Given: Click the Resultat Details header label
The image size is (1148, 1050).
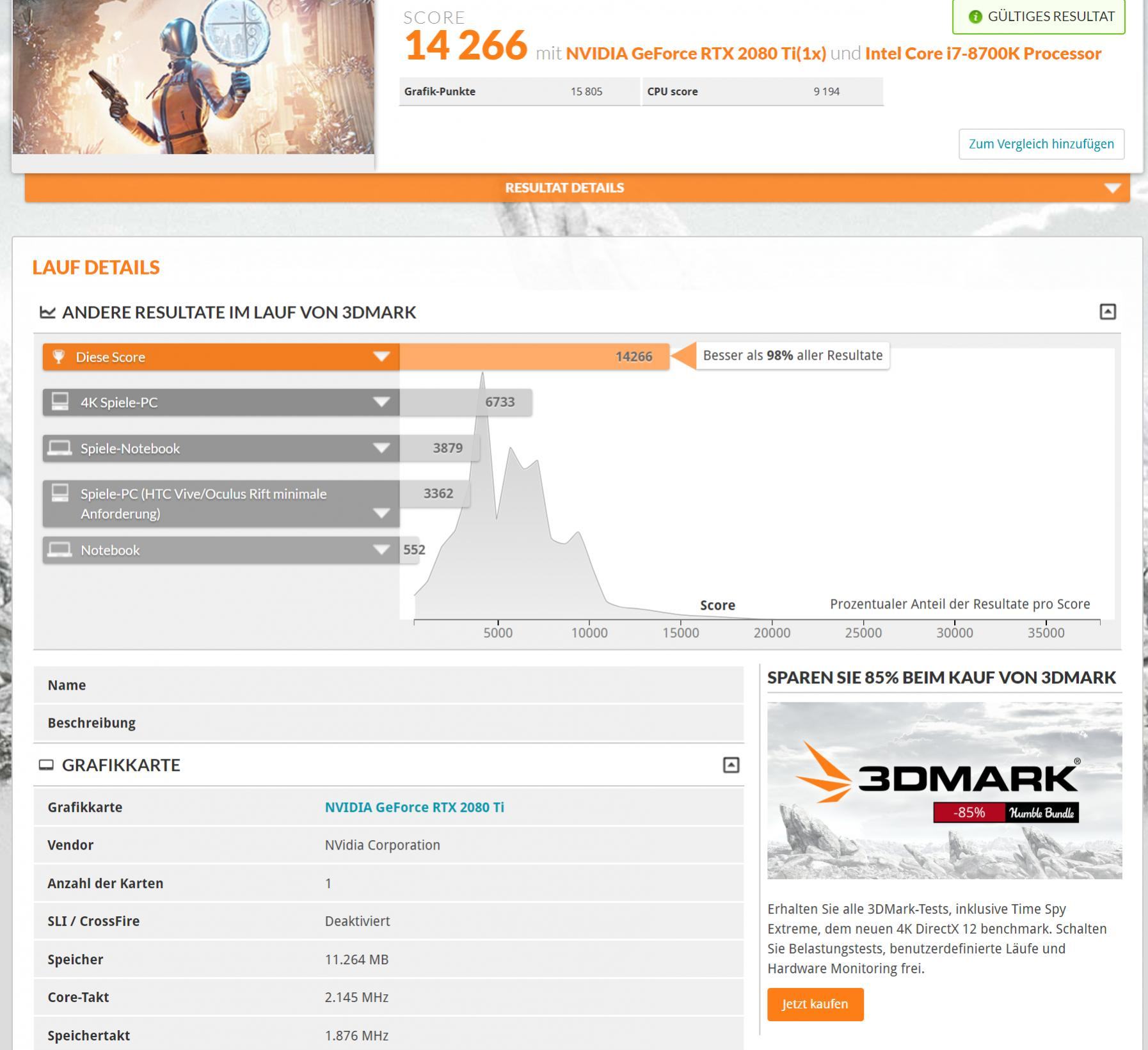Looking at the screenshot, I should tap(564, 187).
